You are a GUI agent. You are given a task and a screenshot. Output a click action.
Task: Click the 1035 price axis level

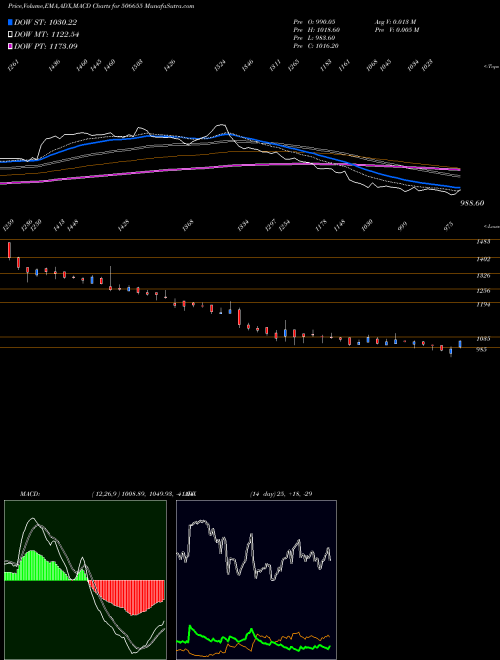484,338
